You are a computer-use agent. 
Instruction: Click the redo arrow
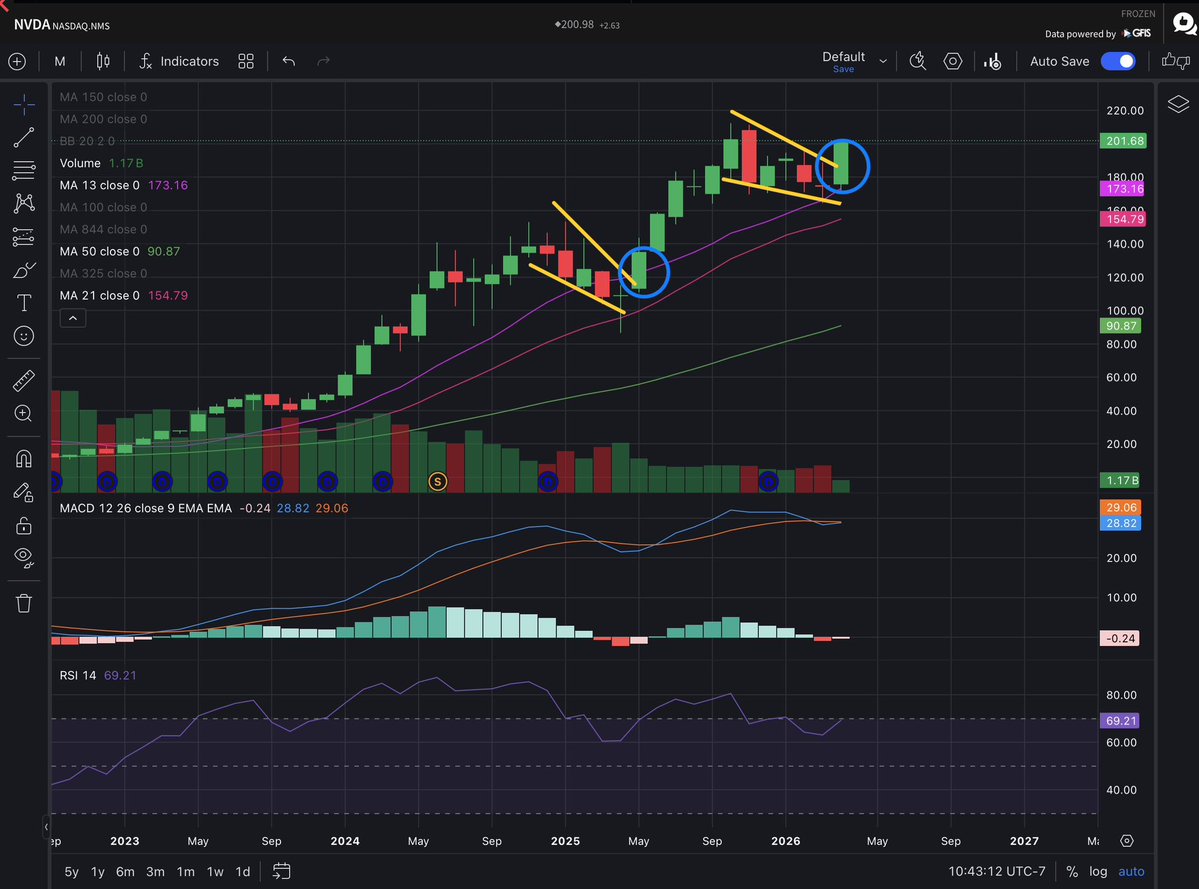323,61
